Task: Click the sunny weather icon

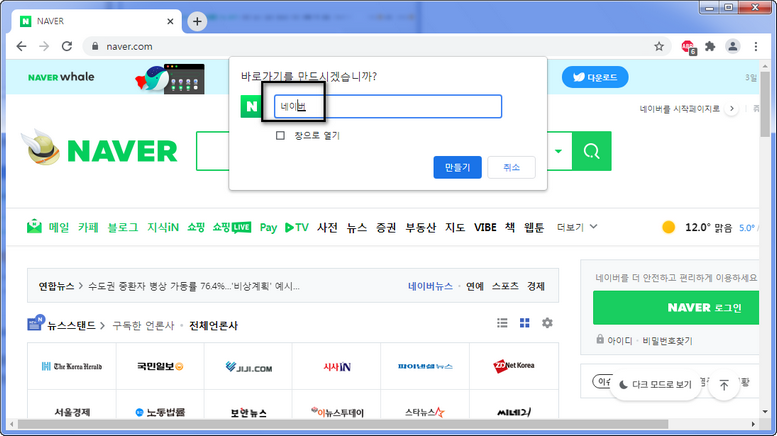Action: click(x=668, y=227)
